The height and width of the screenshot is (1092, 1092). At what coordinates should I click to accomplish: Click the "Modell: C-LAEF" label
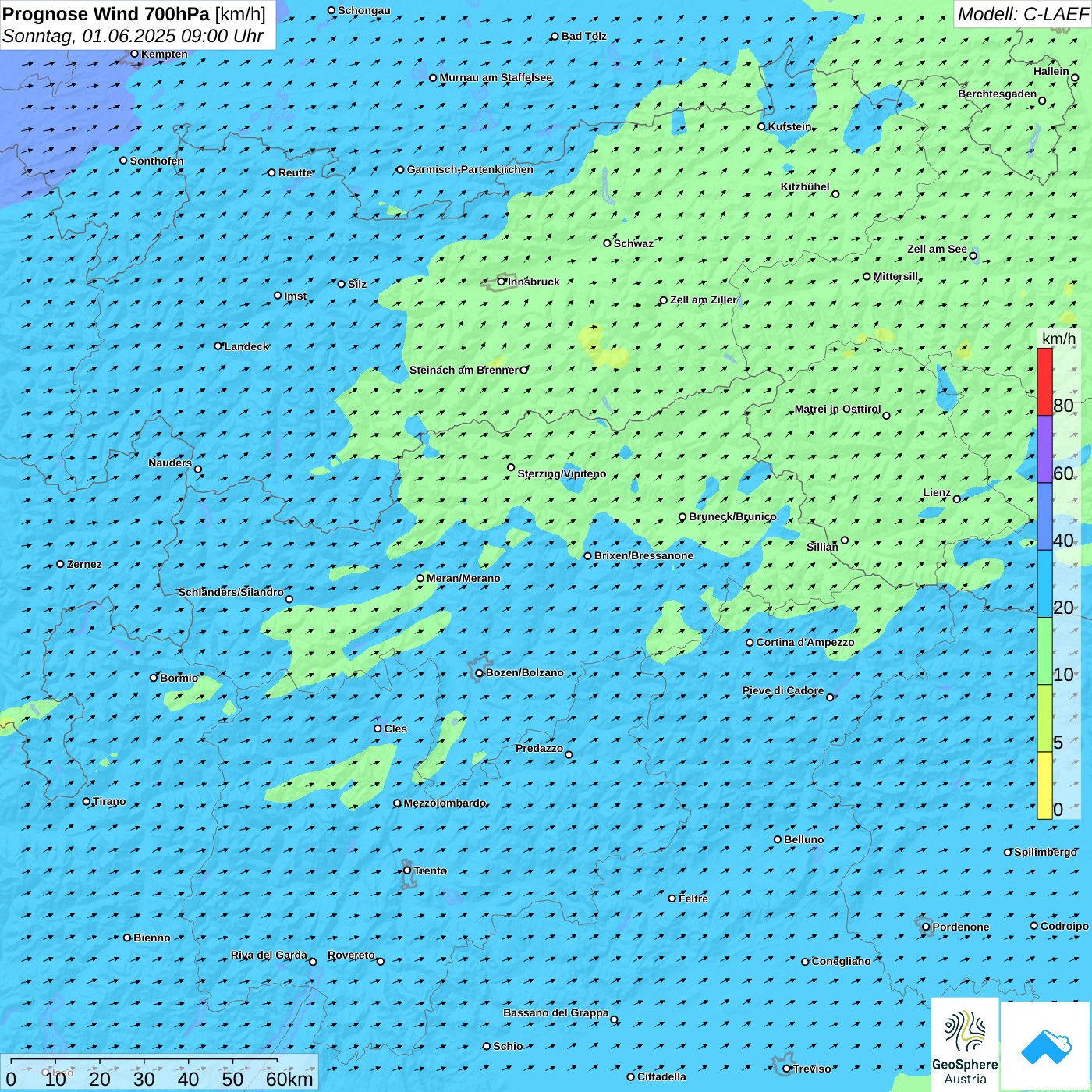[1022, 14]
